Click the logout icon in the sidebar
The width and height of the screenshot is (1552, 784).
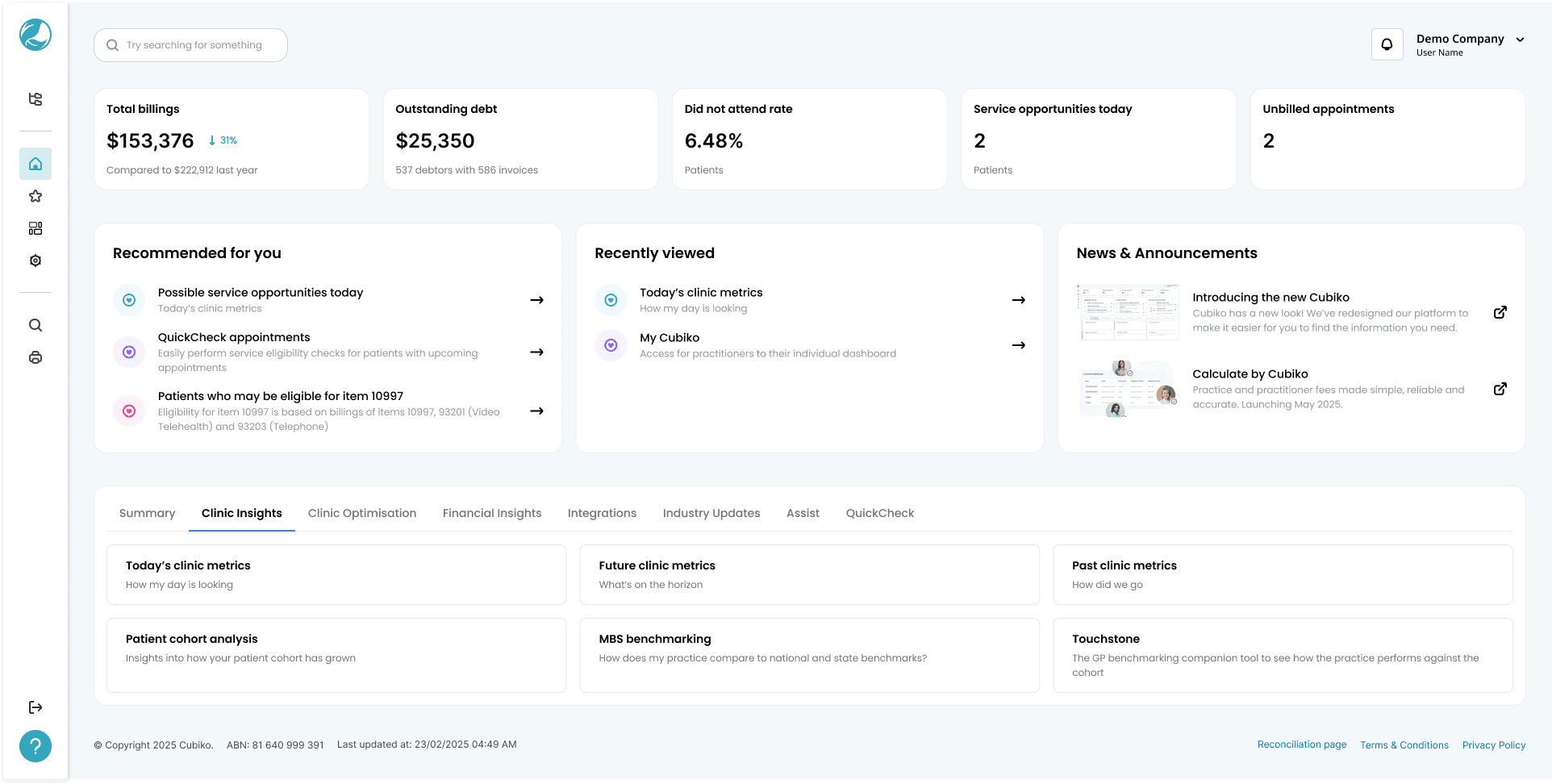35,707
